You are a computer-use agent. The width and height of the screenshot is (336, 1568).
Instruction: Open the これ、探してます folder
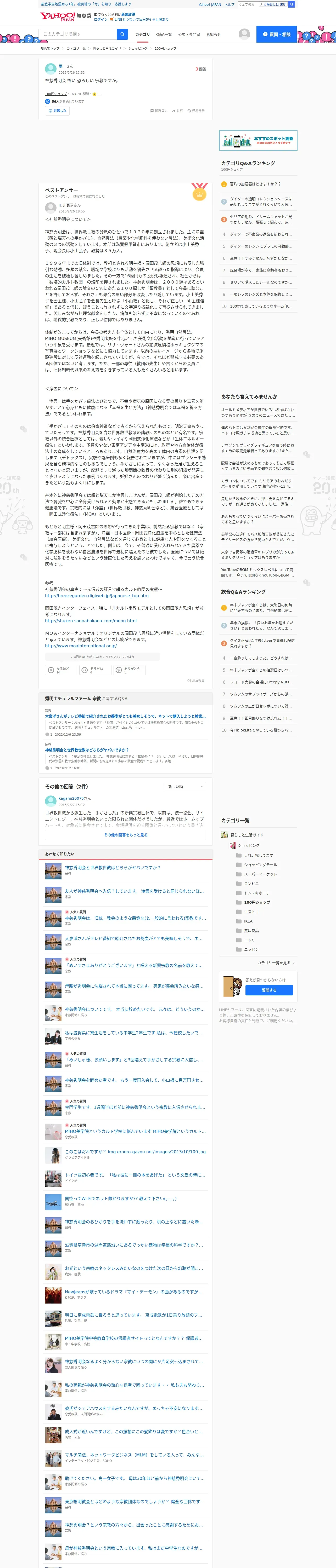click(254, 855)
